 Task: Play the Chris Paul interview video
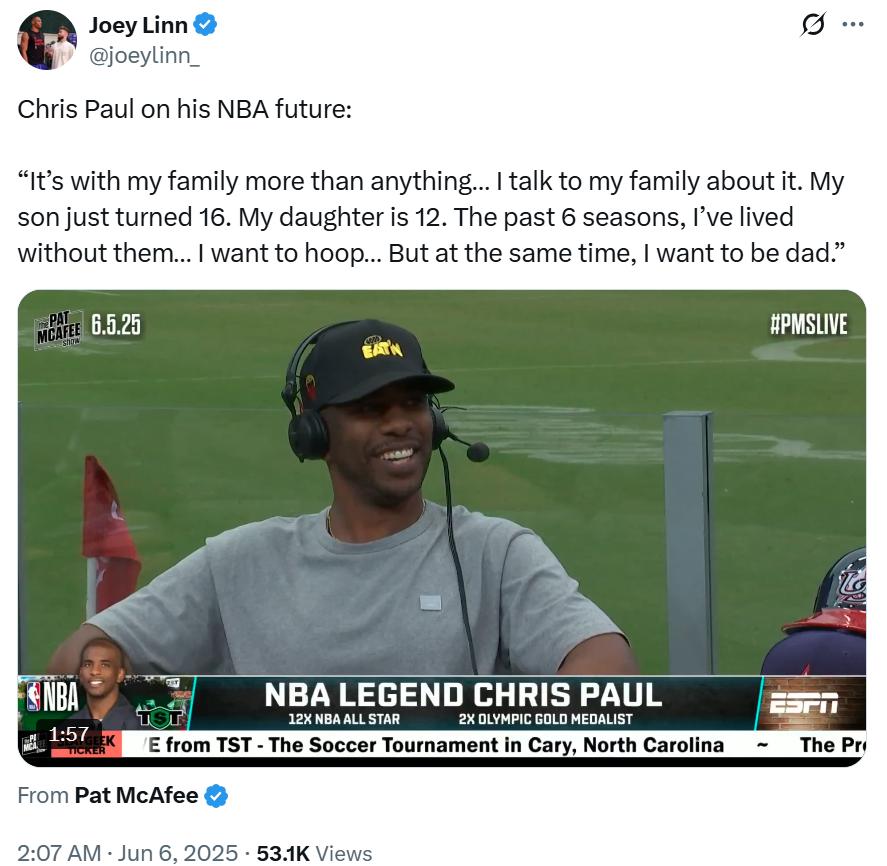tap(442, 528)
